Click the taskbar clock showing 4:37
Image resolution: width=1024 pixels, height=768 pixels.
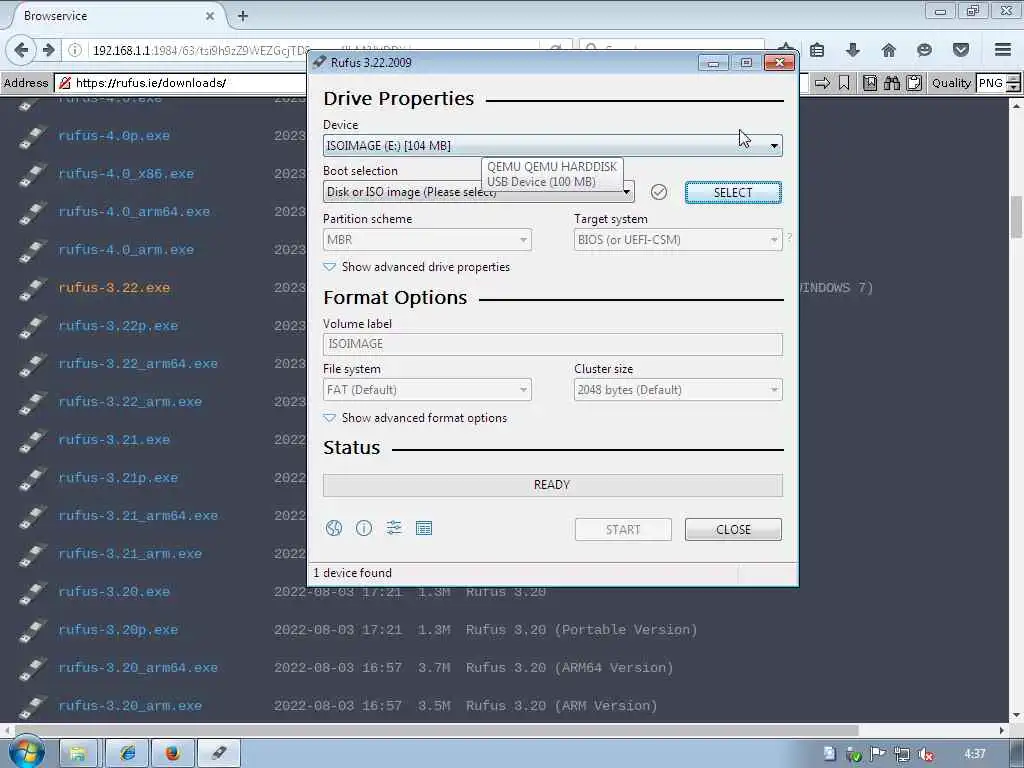click(974, 754)
